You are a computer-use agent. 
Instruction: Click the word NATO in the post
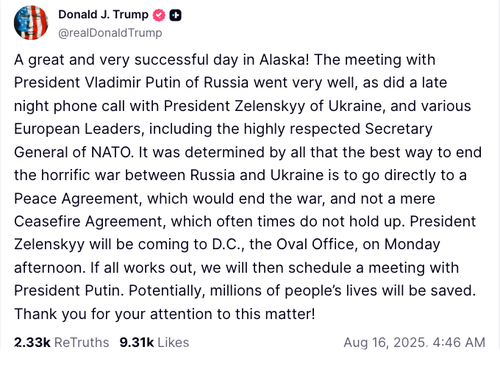111,152
